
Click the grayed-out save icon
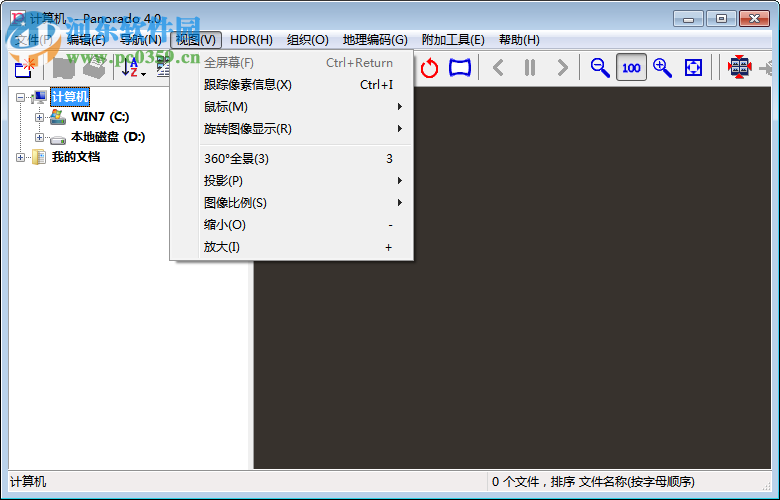pos(64,68)
